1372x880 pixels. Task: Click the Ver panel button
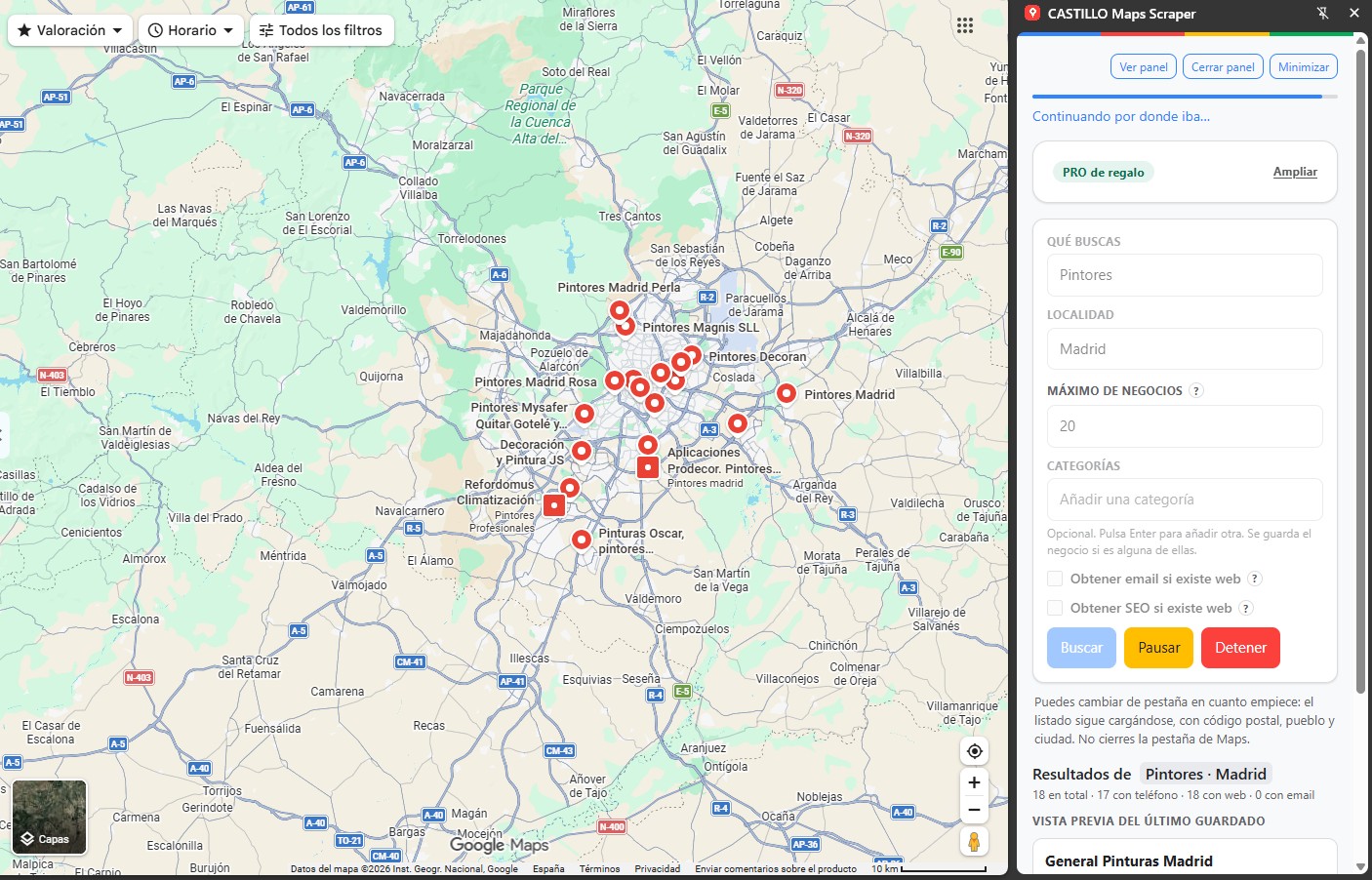click(x=1144, y=67)
